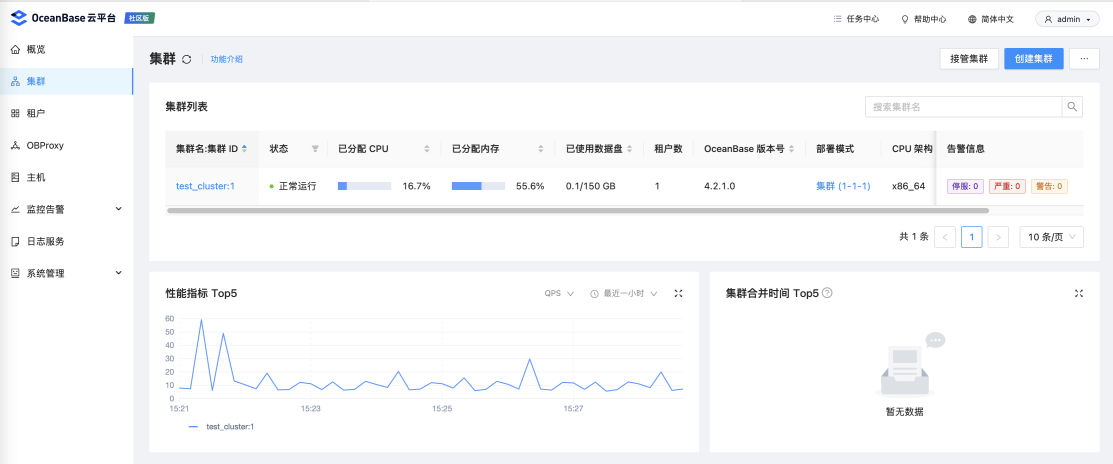Screen dimensions: 1113x464
Task: Click the x86_64 architecture cell
Action: [x=909, y=187]
